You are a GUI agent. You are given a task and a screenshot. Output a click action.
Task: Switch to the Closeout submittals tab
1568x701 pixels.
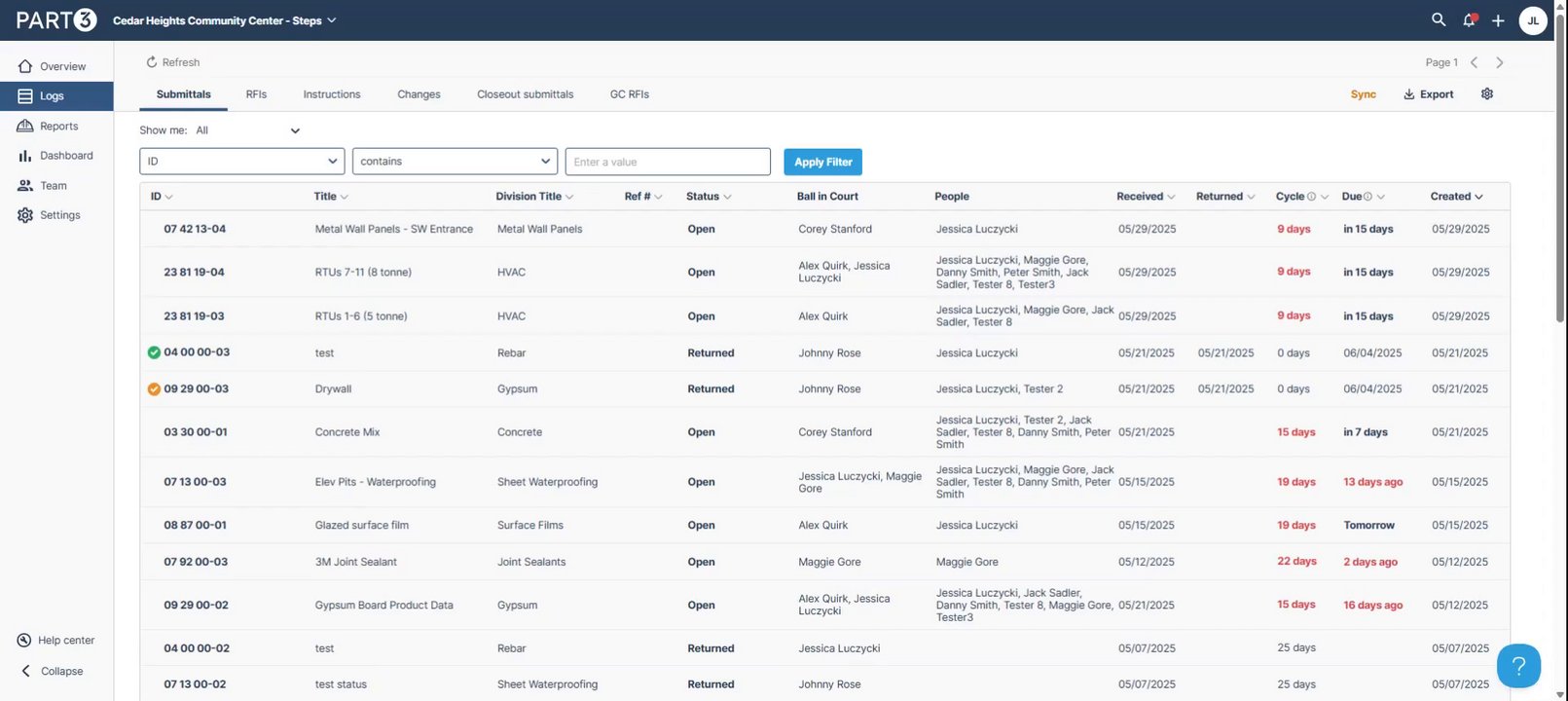[x=526, y=94]
